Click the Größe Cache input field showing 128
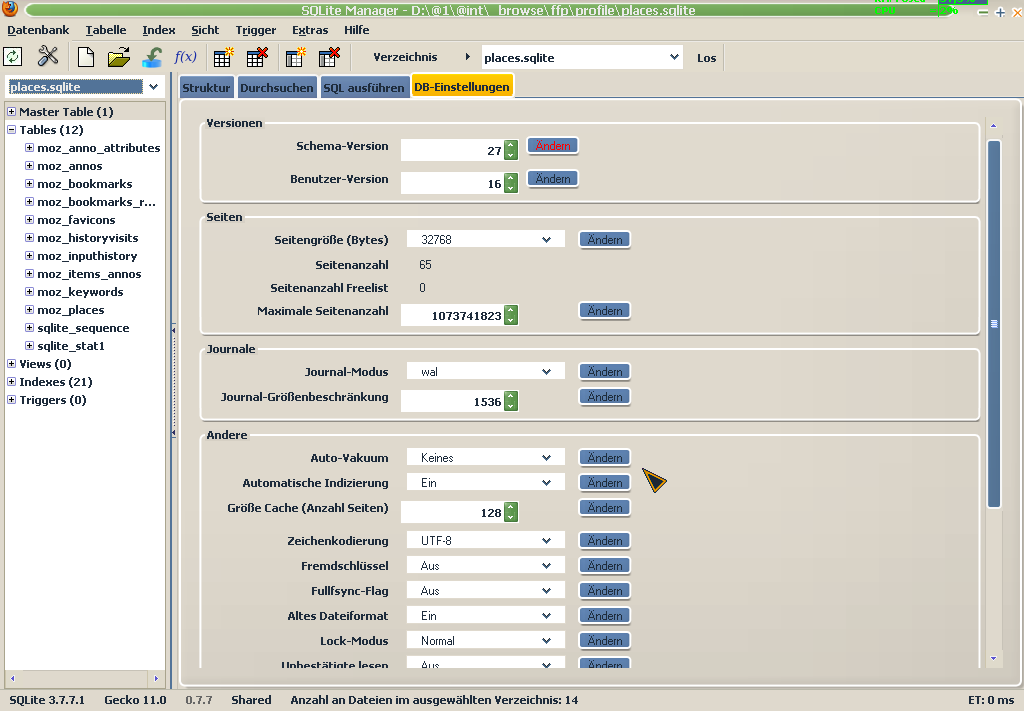 tap(452, 513)
